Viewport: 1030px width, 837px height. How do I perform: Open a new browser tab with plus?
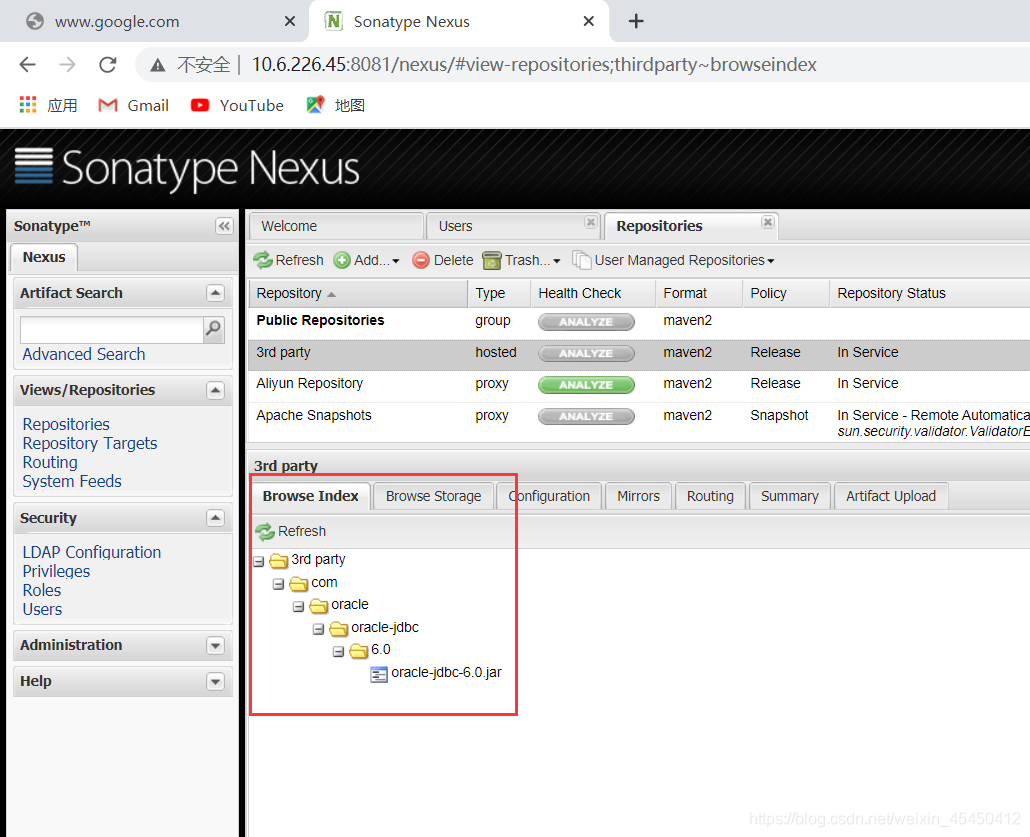(x=636, y=21)
